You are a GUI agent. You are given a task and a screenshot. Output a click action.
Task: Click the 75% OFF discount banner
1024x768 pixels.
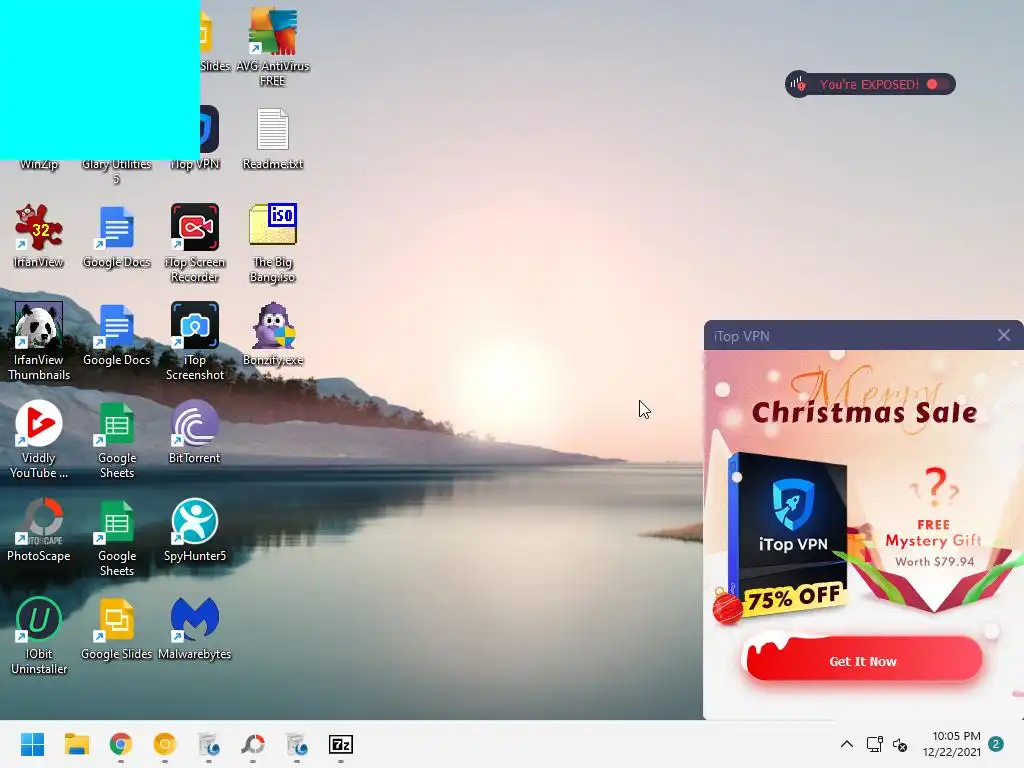pos(793,596)
